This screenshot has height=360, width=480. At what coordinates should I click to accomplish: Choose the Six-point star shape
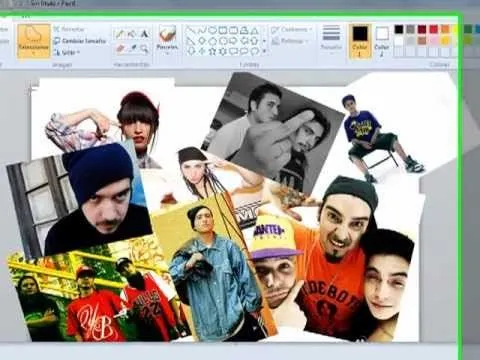pos(223,52)
